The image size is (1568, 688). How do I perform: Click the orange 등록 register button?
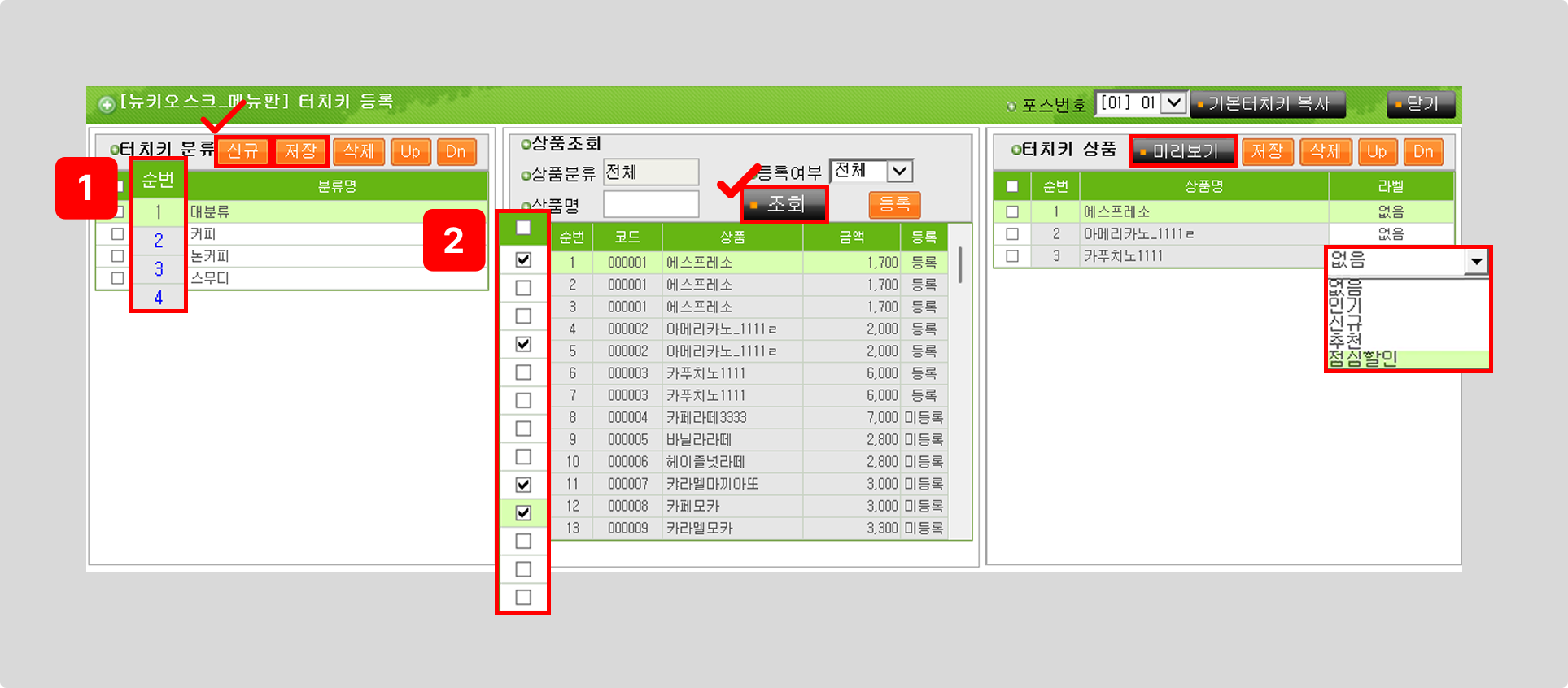[x=894, y=204]
